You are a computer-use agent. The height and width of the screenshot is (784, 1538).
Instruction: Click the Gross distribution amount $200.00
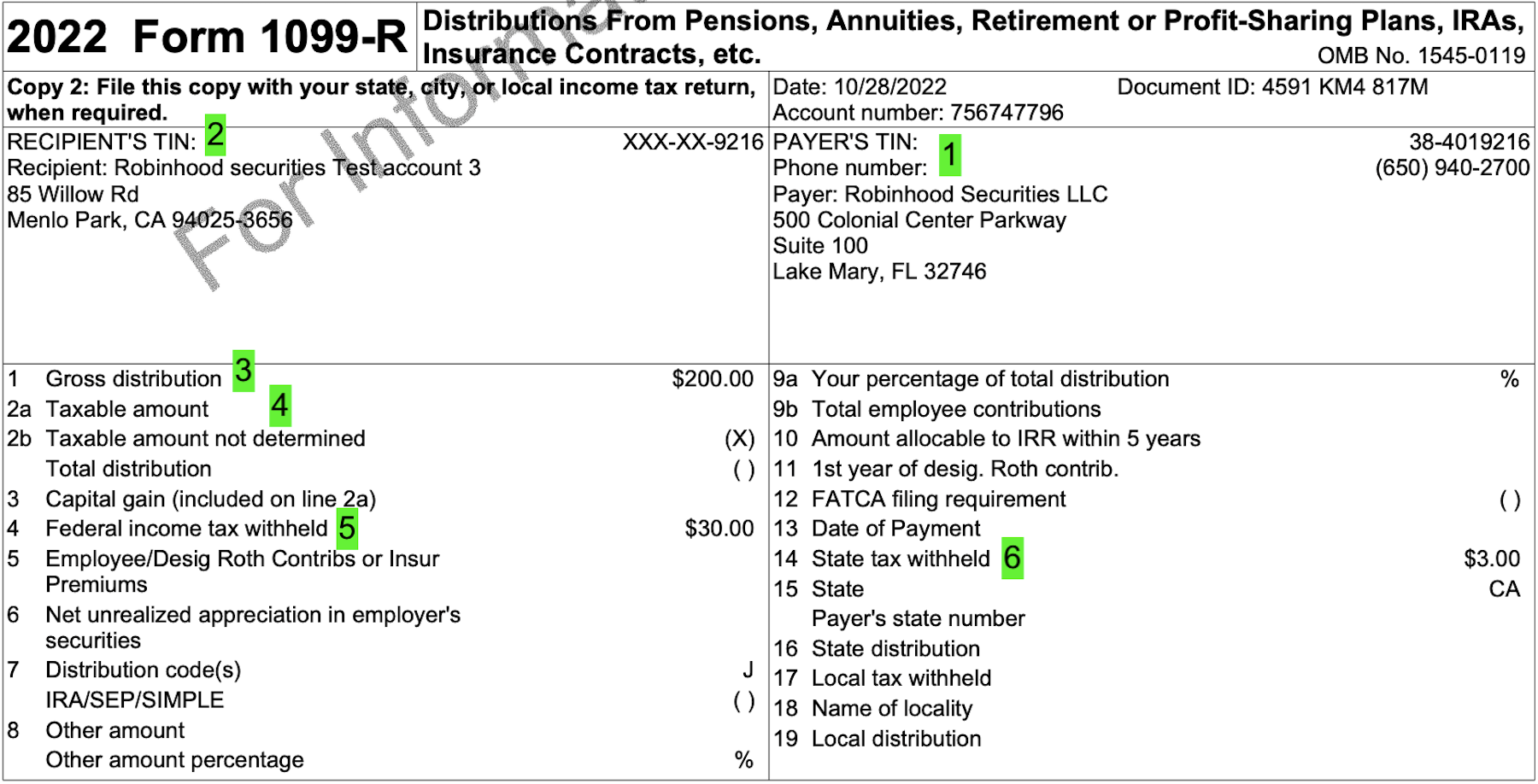[x=713, y=379]
